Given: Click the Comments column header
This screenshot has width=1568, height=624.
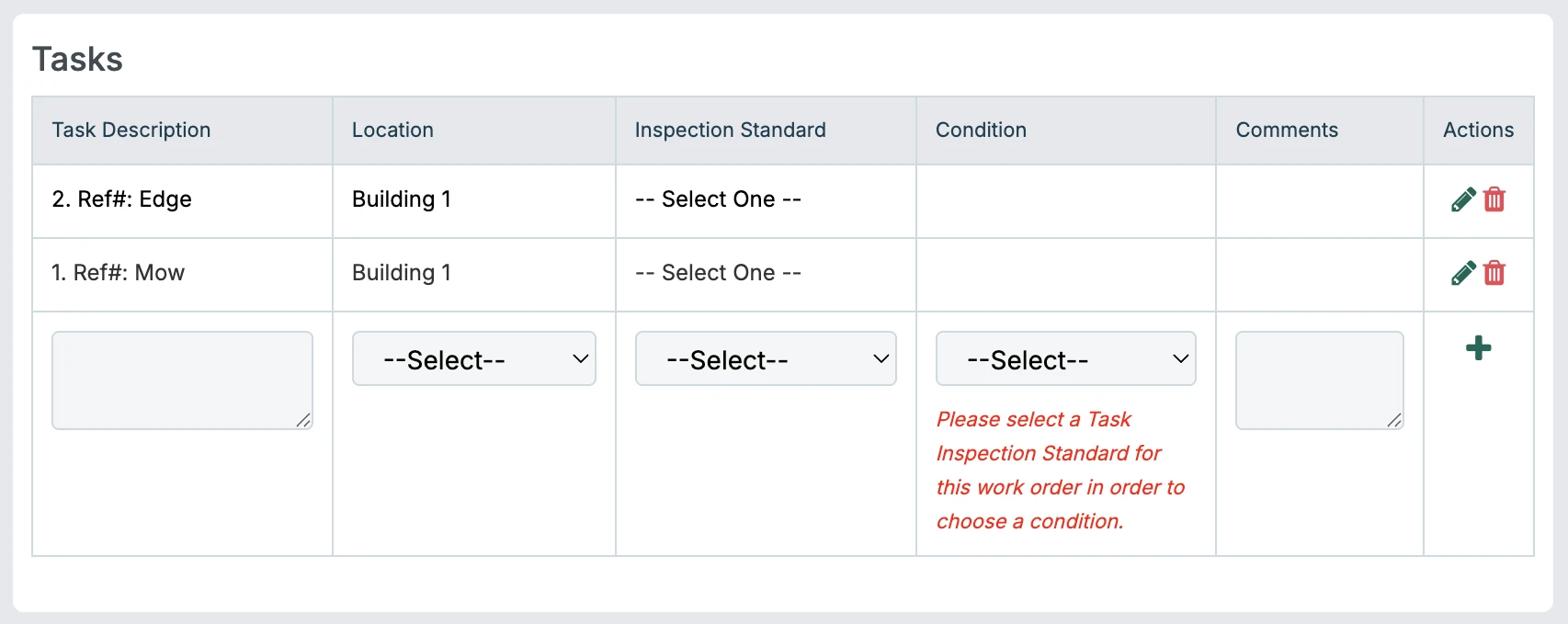Looking at the screenshot, I should click(x=1286, y=130).
